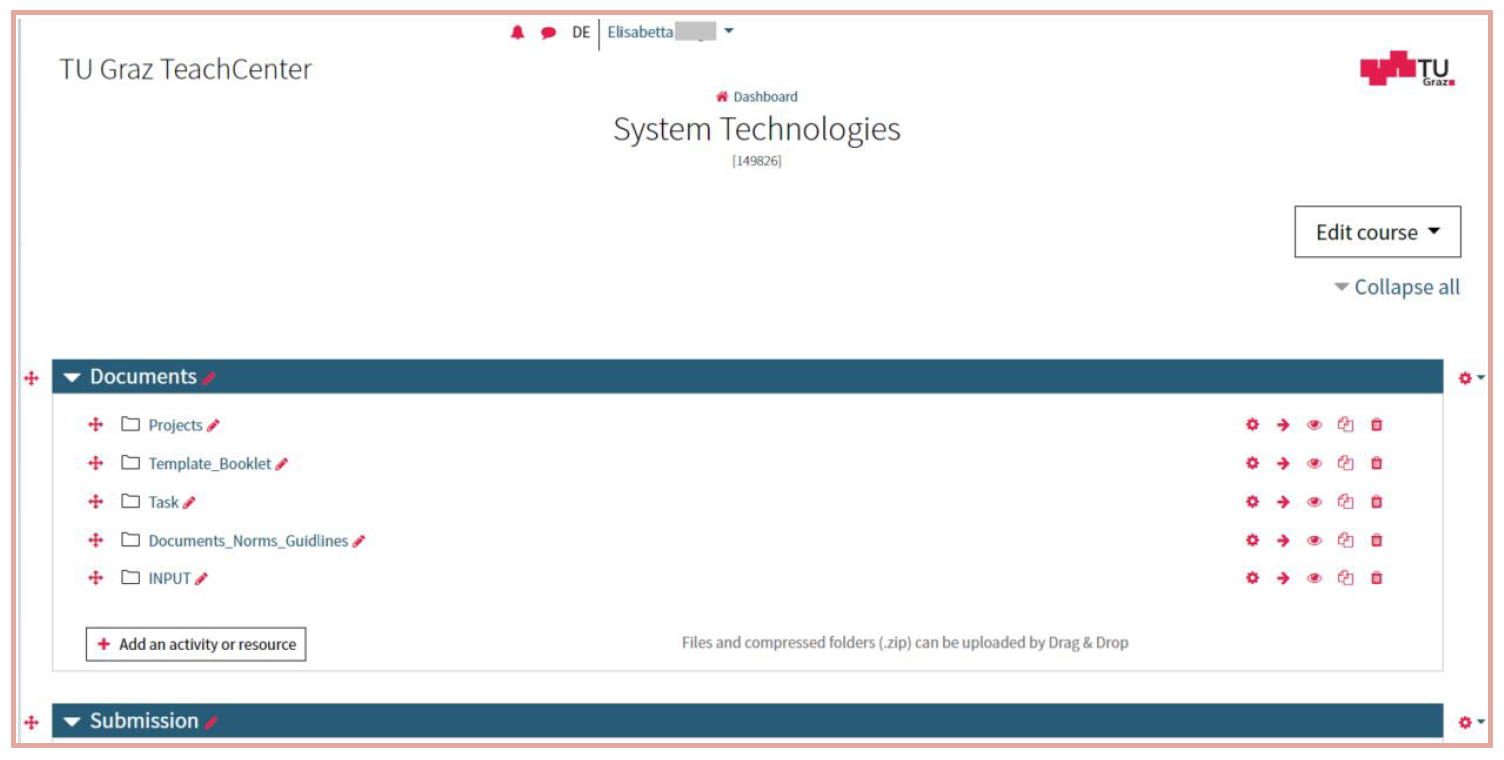Viewport: 1504px width, 760px height.
Task: Hide INPUT using the eye icon
Action: tap(1315, 578)
